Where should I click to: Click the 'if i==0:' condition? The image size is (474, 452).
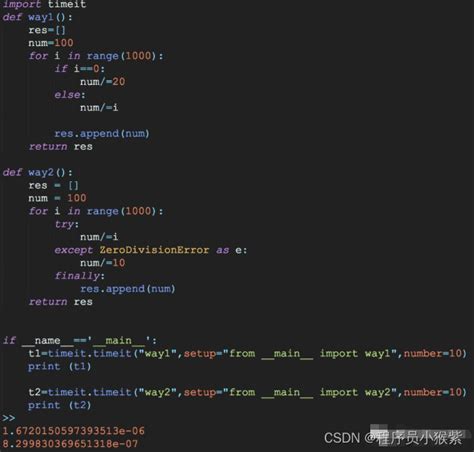click(x=79, y=69)
